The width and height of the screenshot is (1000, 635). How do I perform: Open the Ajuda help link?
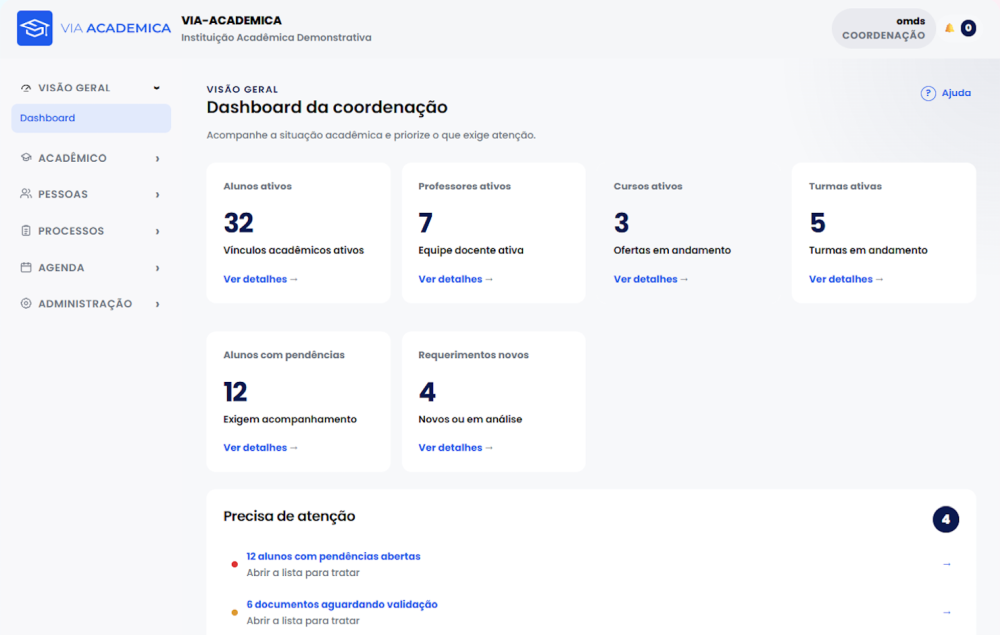click(946, 94)
